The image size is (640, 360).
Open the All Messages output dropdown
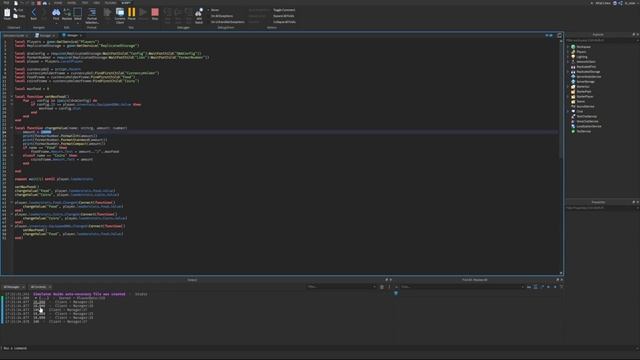pyautogui.click(x=14, y=287)
